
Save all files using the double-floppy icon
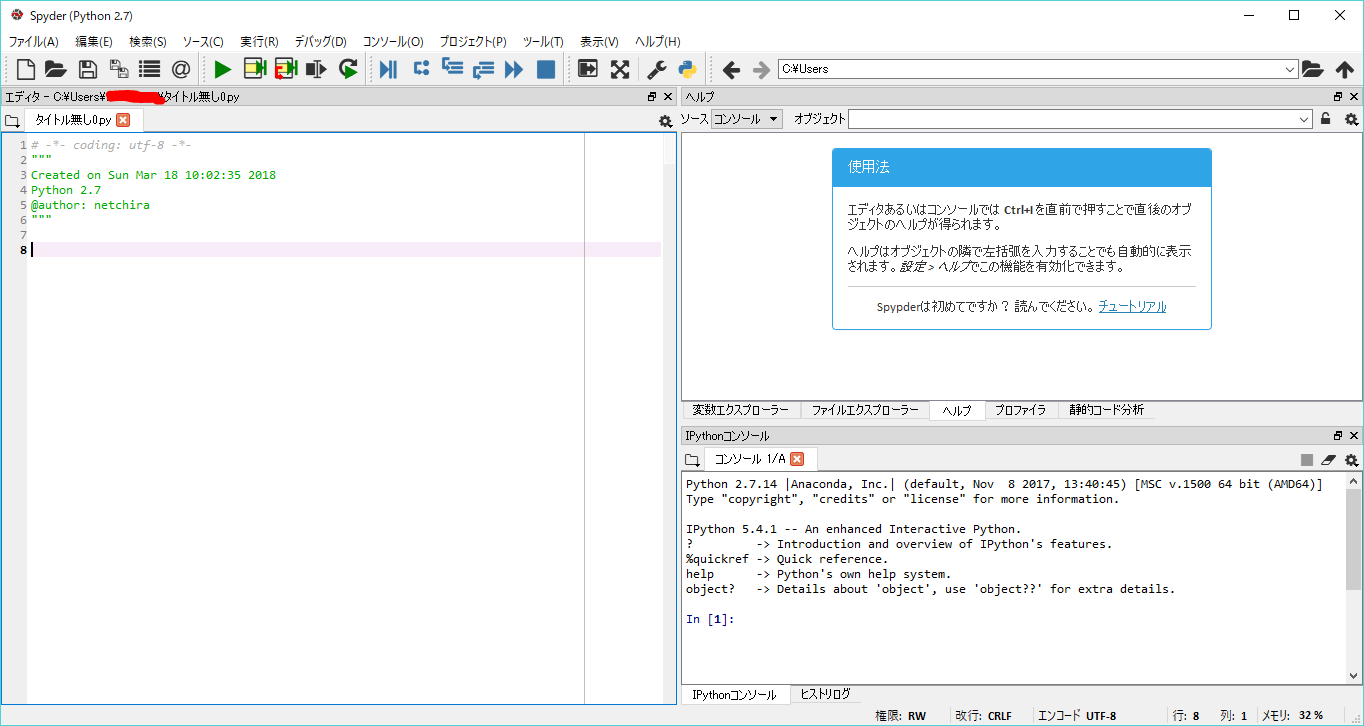(118, 69)
